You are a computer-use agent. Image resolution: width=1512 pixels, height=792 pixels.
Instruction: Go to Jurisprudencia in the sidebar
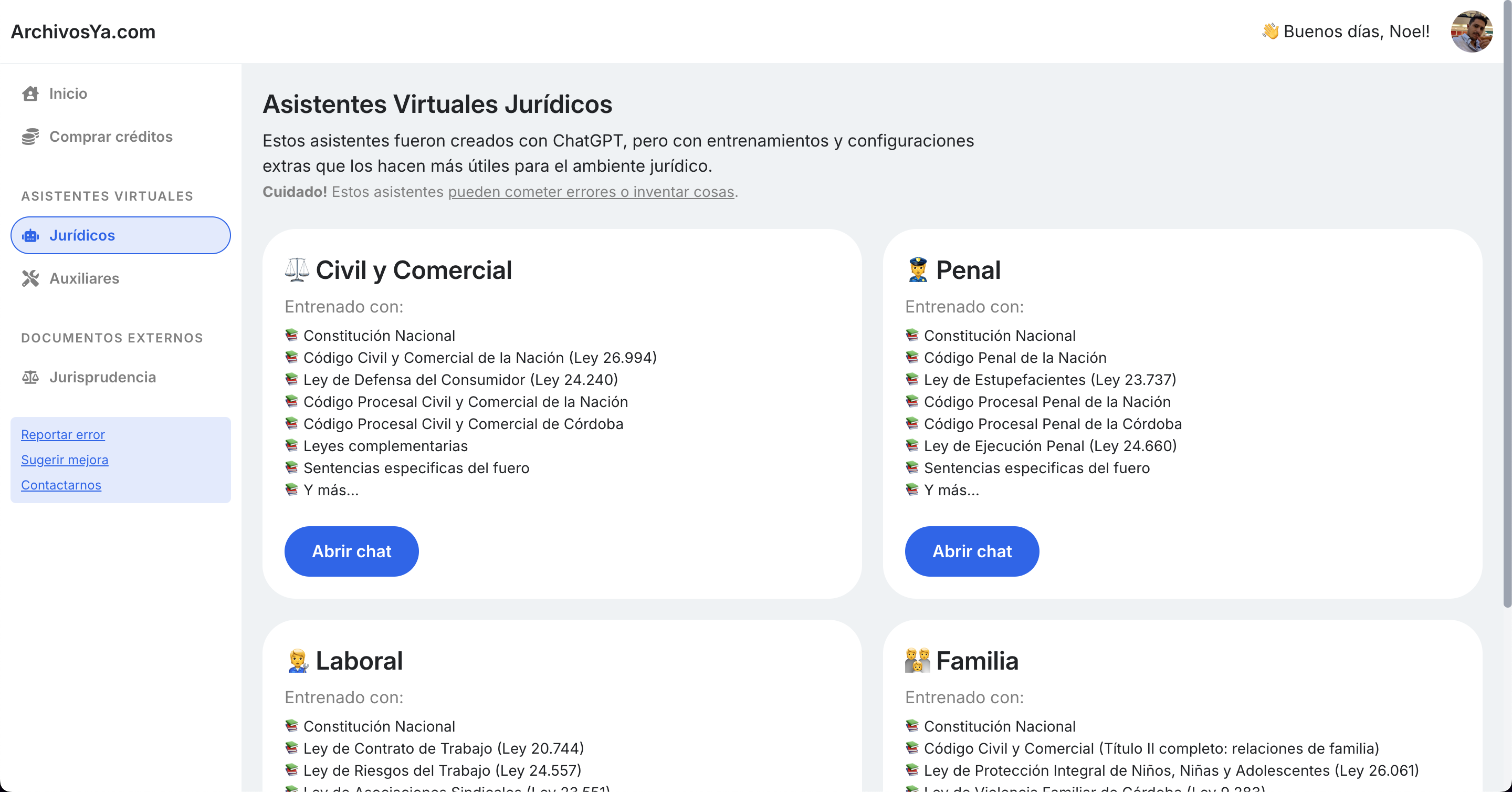coord(102,378)
